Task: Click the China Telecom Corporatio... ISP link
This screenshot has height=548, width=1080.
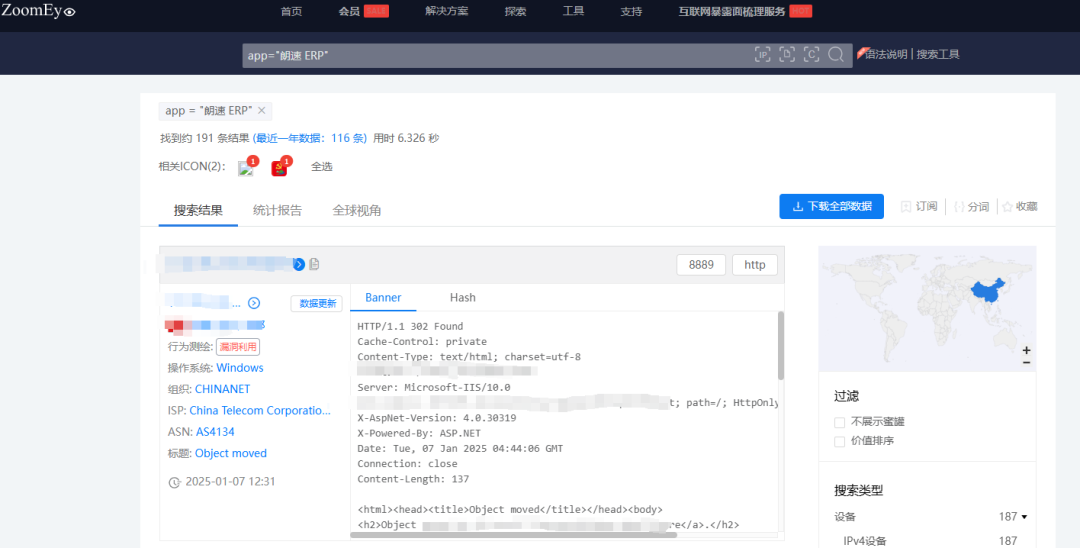Action: tap(260, 410)
